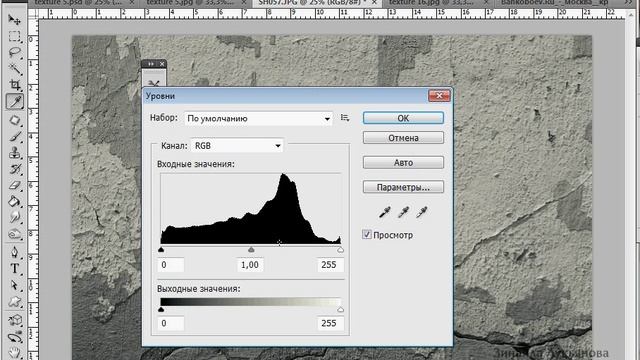
Task: Click the output black level slider
Action: (x=161, y=309)
